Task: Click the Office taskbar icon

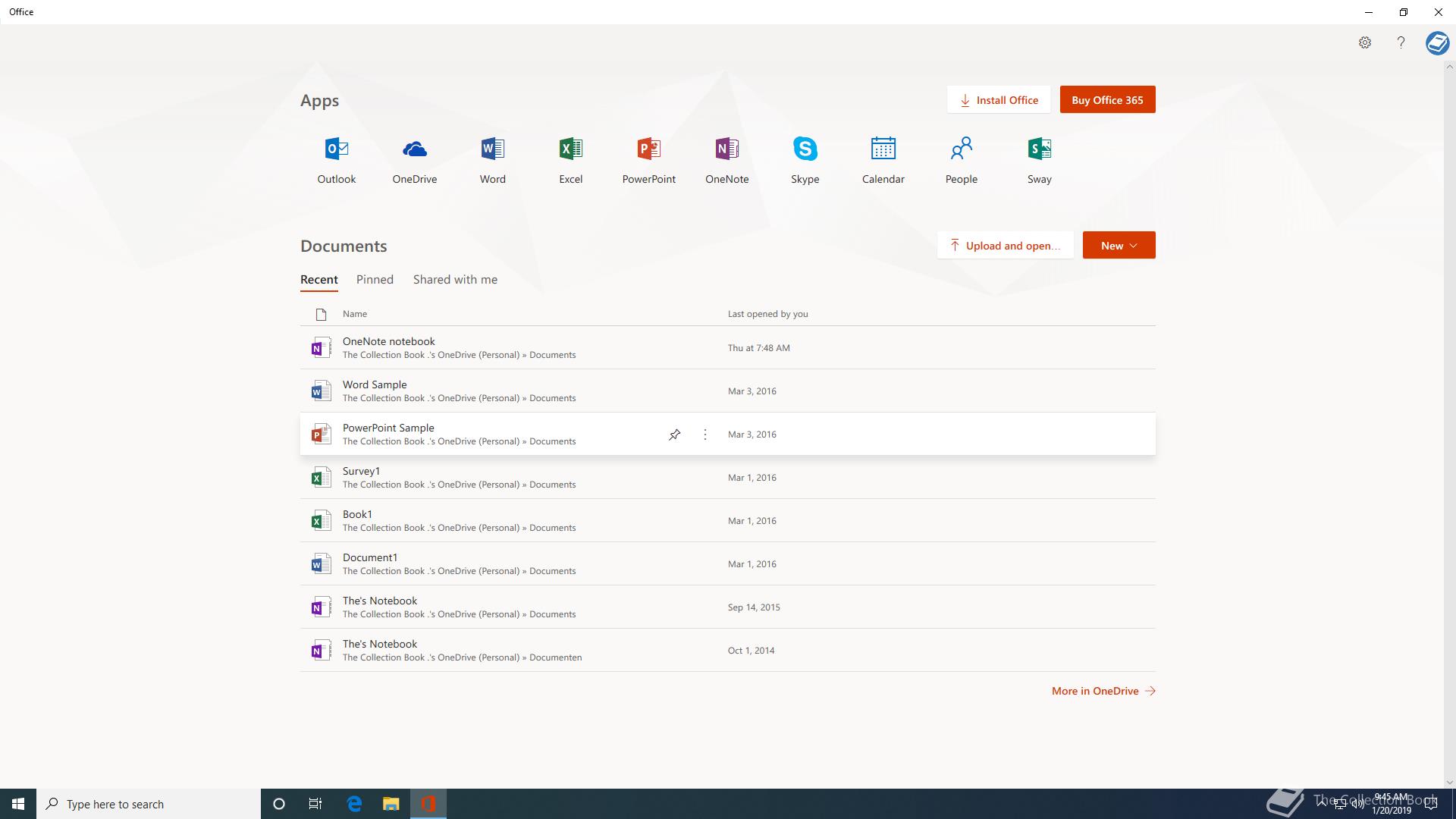Action: (x=428, y=804)
